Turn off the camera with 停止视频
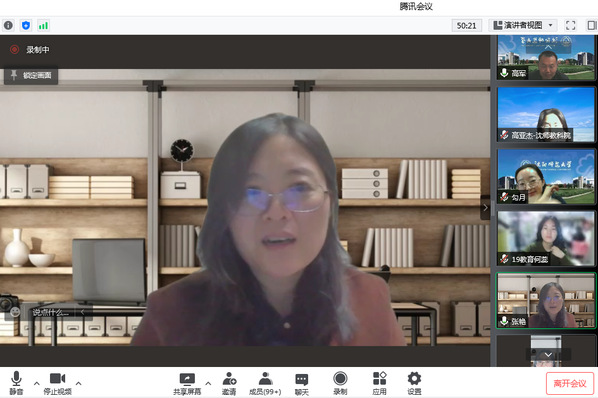 58,384
